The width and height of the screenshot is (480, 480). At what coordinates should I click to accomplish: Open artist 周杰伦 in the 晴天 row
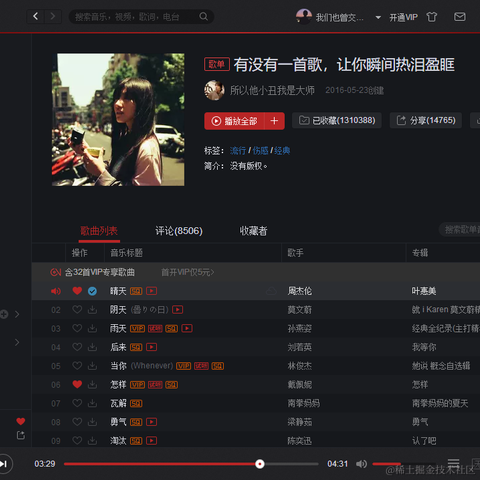[x=300, y=291]
